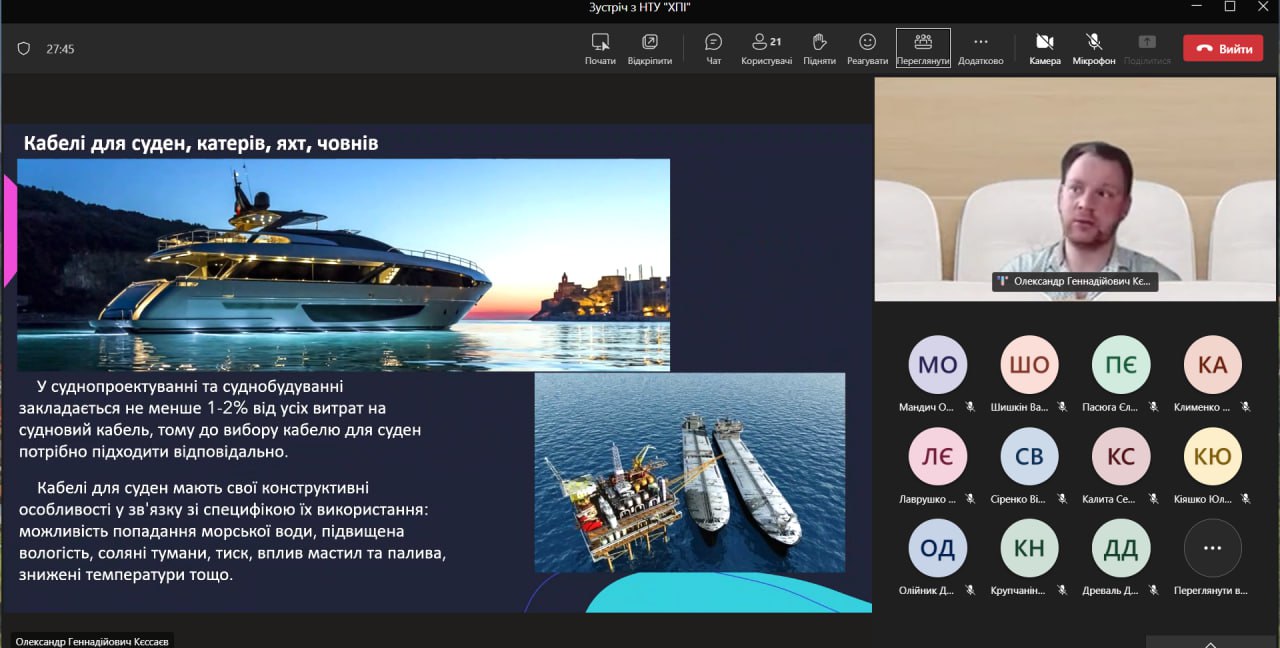The image size is (1280, 648).
Task: Expand remaining participants via Переглянути в... circle
Action: pos(1212,548)
